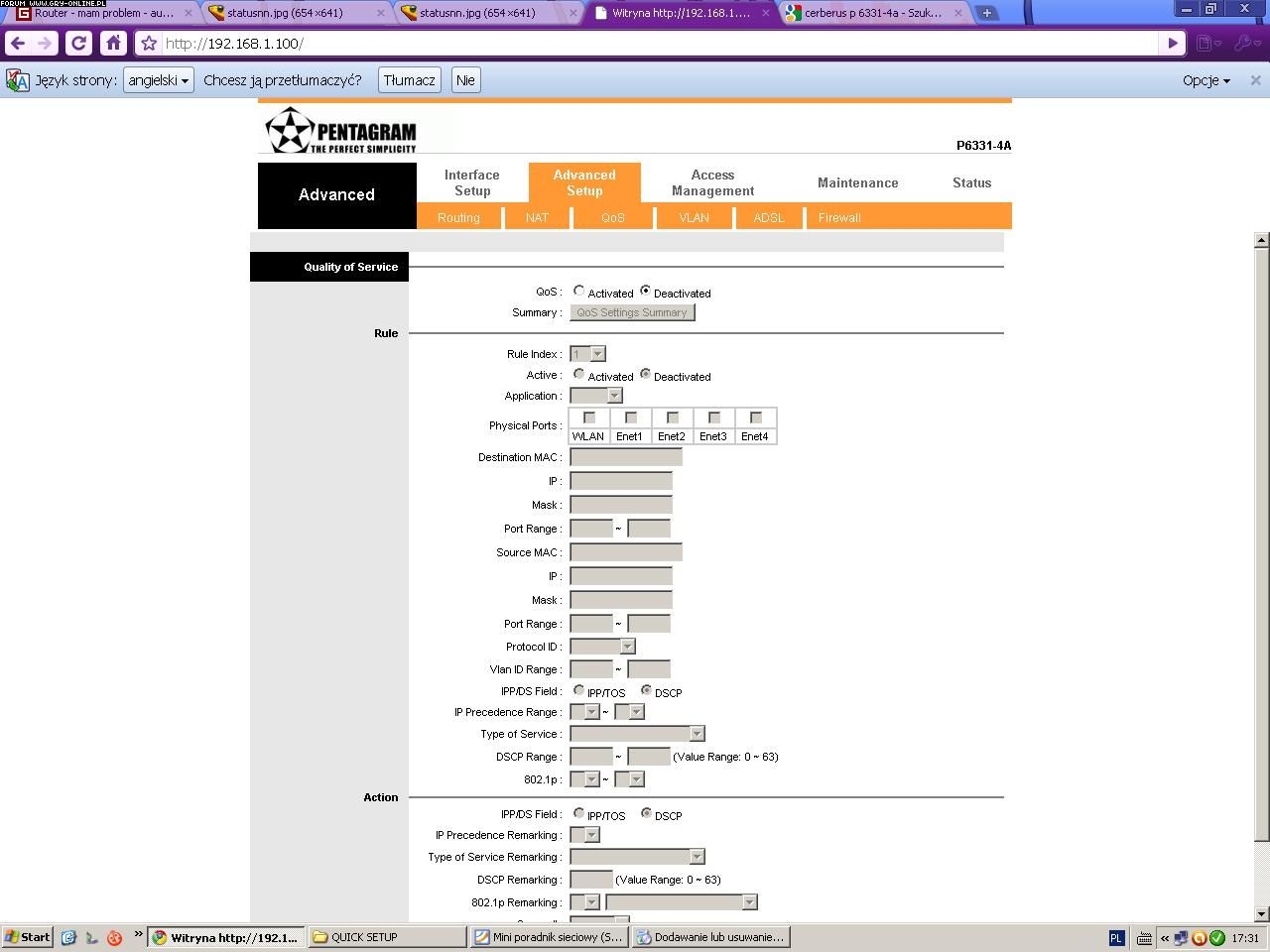
Task: Launch the second quick launch icon
Action: (x=91, y=937)
